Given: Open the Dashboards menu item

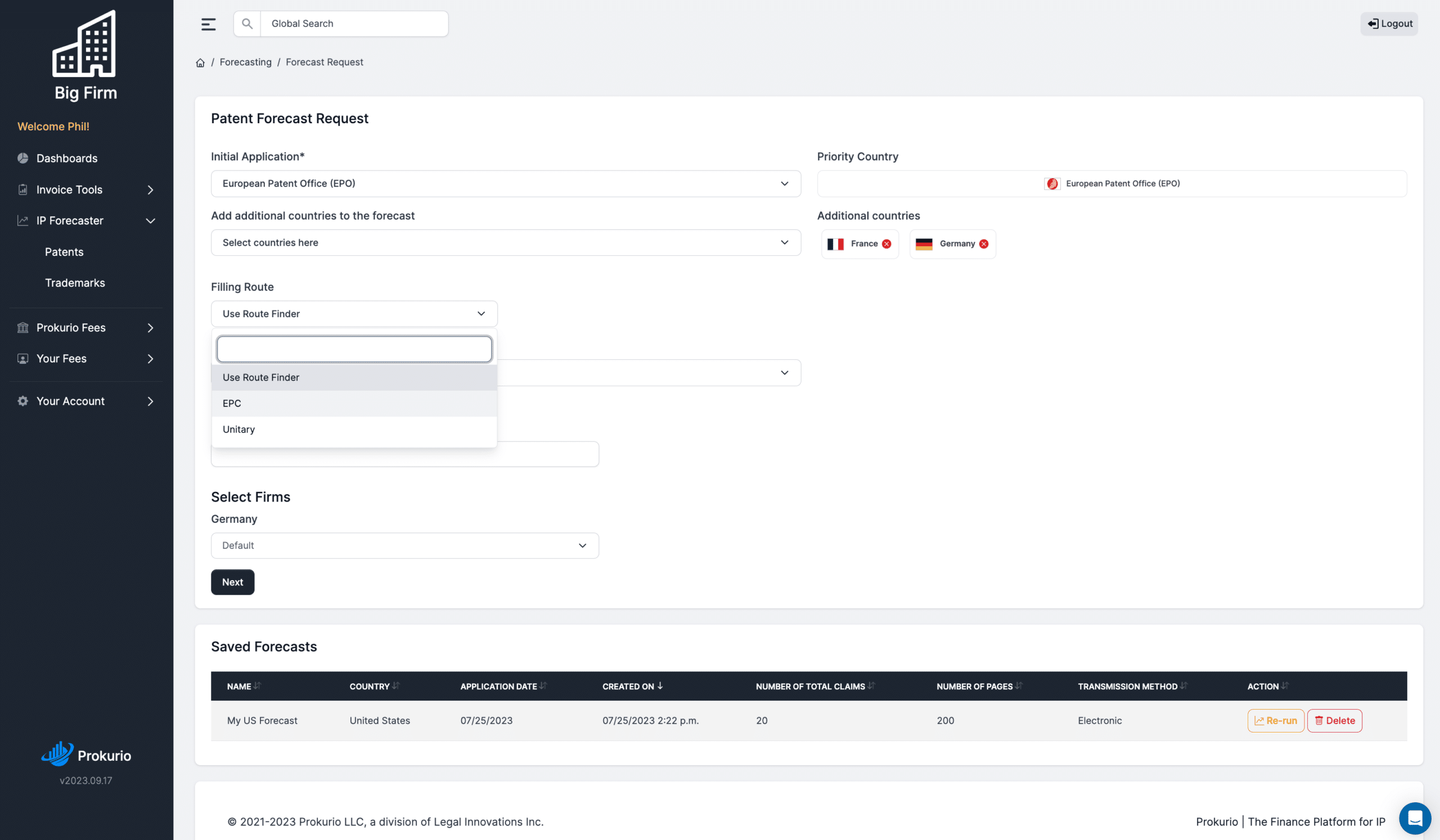Looking at the screenshot, I should point(67,158).
